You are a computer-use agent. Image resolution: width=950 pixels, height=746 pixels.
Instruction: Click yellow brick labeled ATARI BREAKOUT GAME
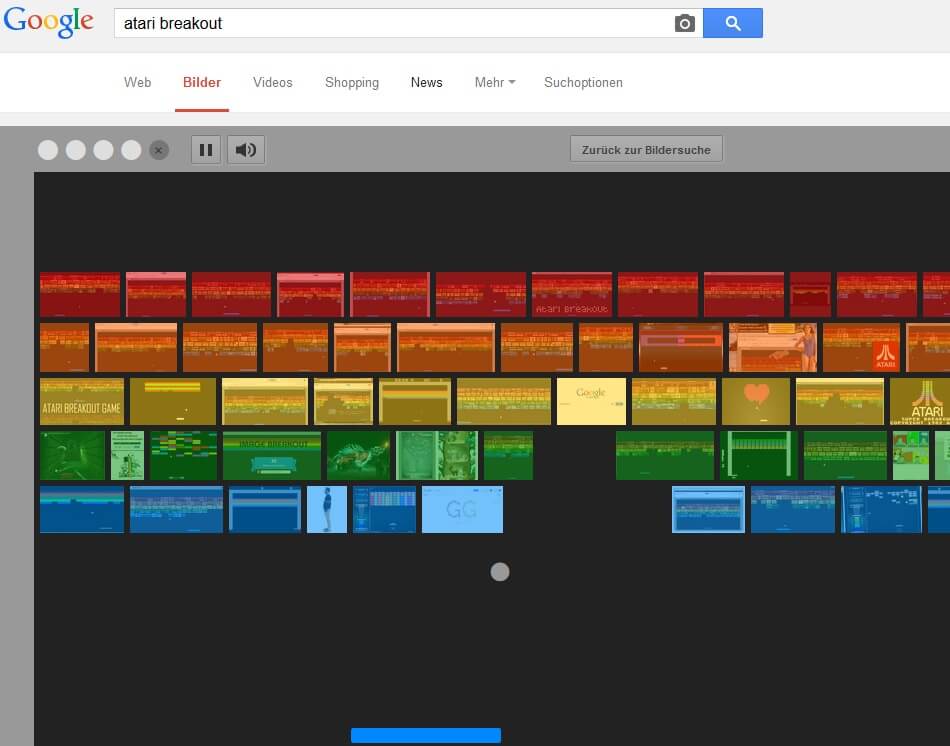[82, 401]
